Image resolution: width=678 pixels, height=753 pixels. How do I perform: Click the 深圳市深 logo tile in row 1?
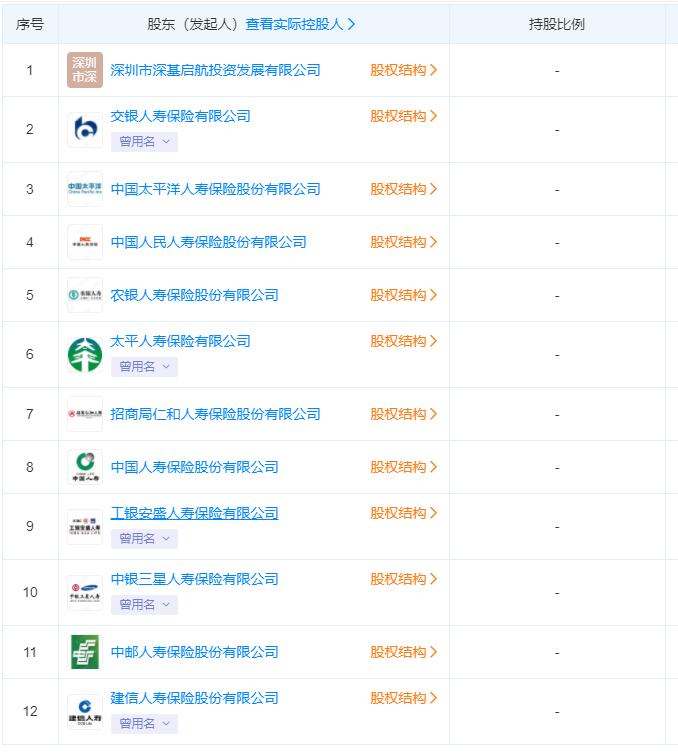(x=85, y=70)
